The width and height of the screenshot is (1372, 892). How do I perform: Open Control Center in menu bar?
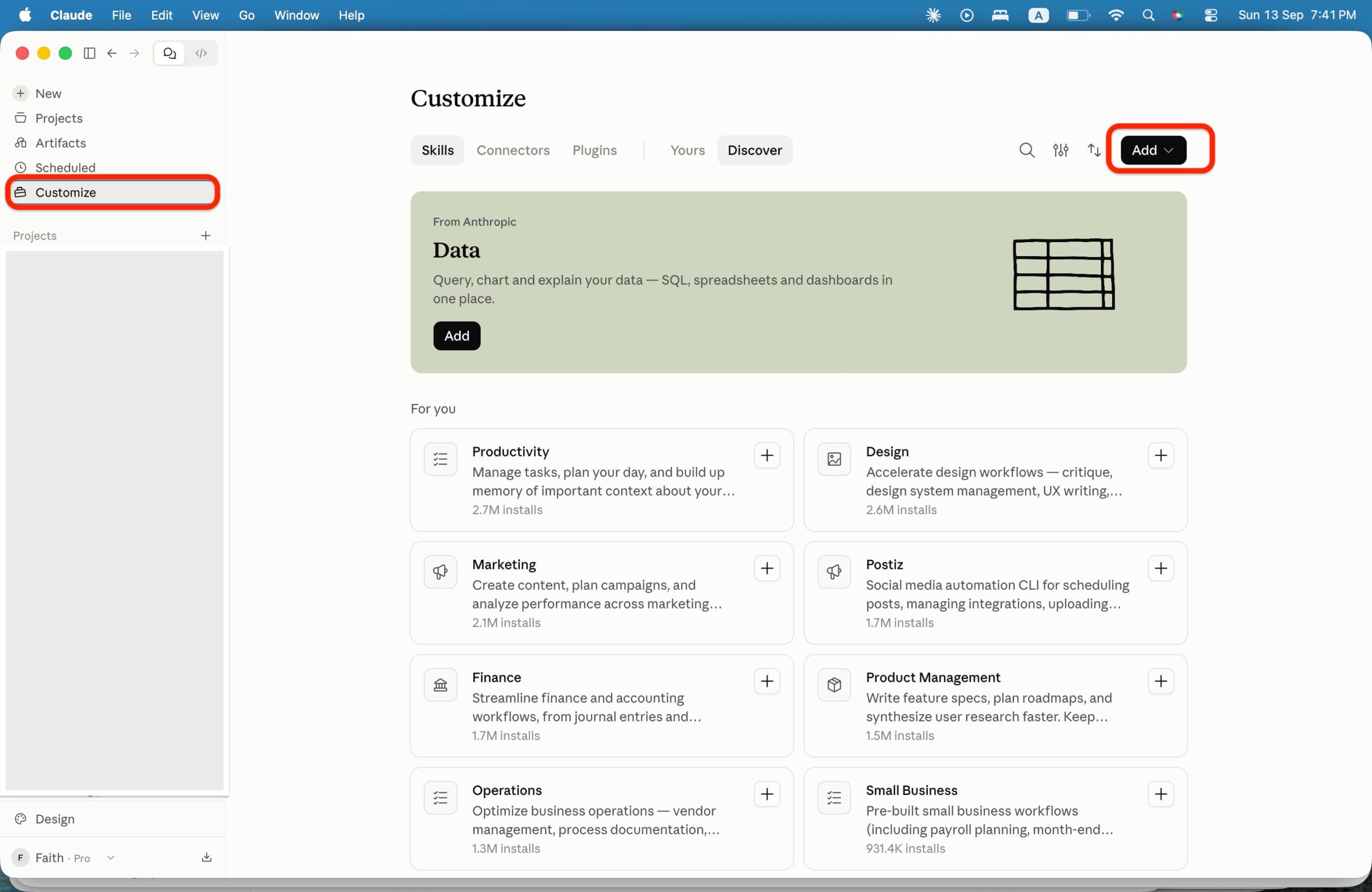(1211, 15)
